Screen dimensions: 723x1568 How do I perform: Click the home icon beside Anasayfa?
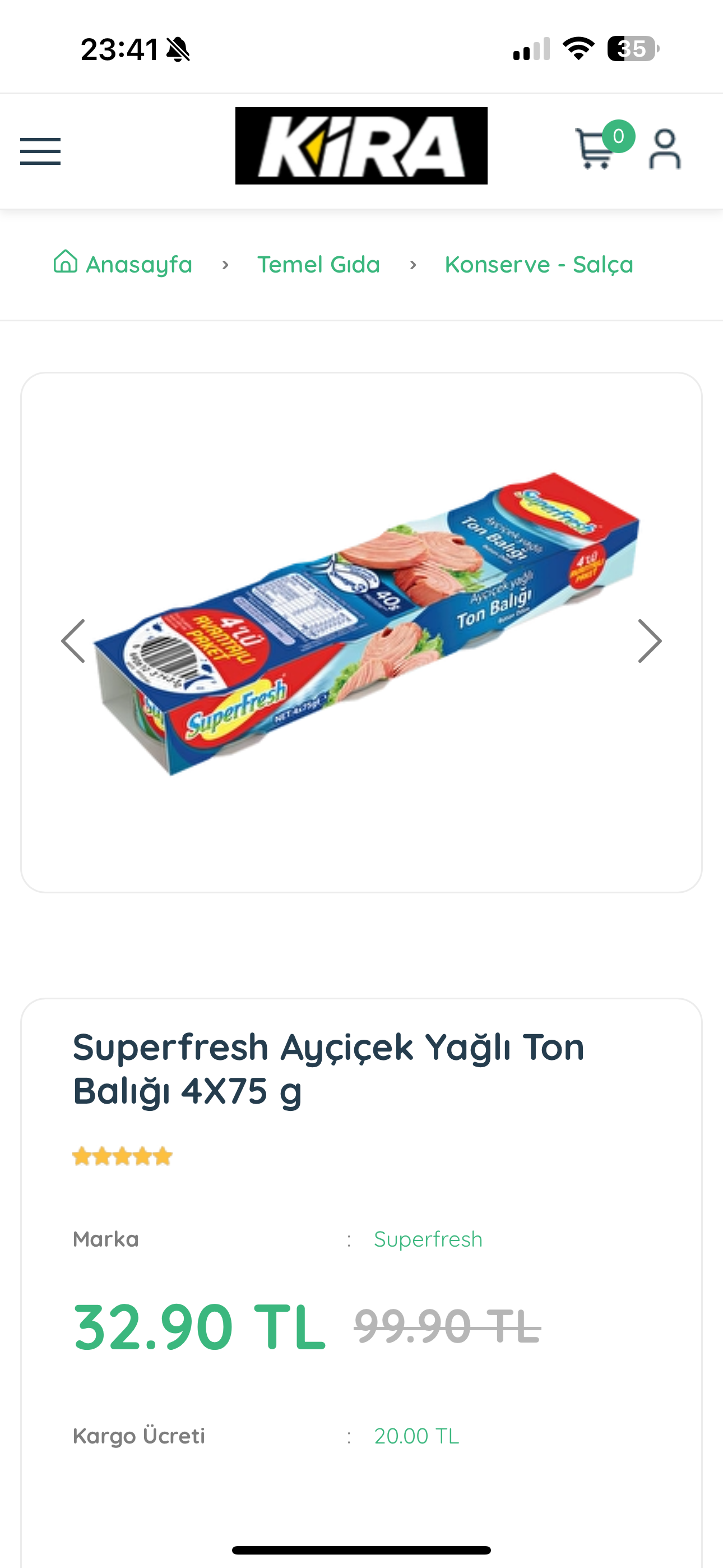point(65,262)
